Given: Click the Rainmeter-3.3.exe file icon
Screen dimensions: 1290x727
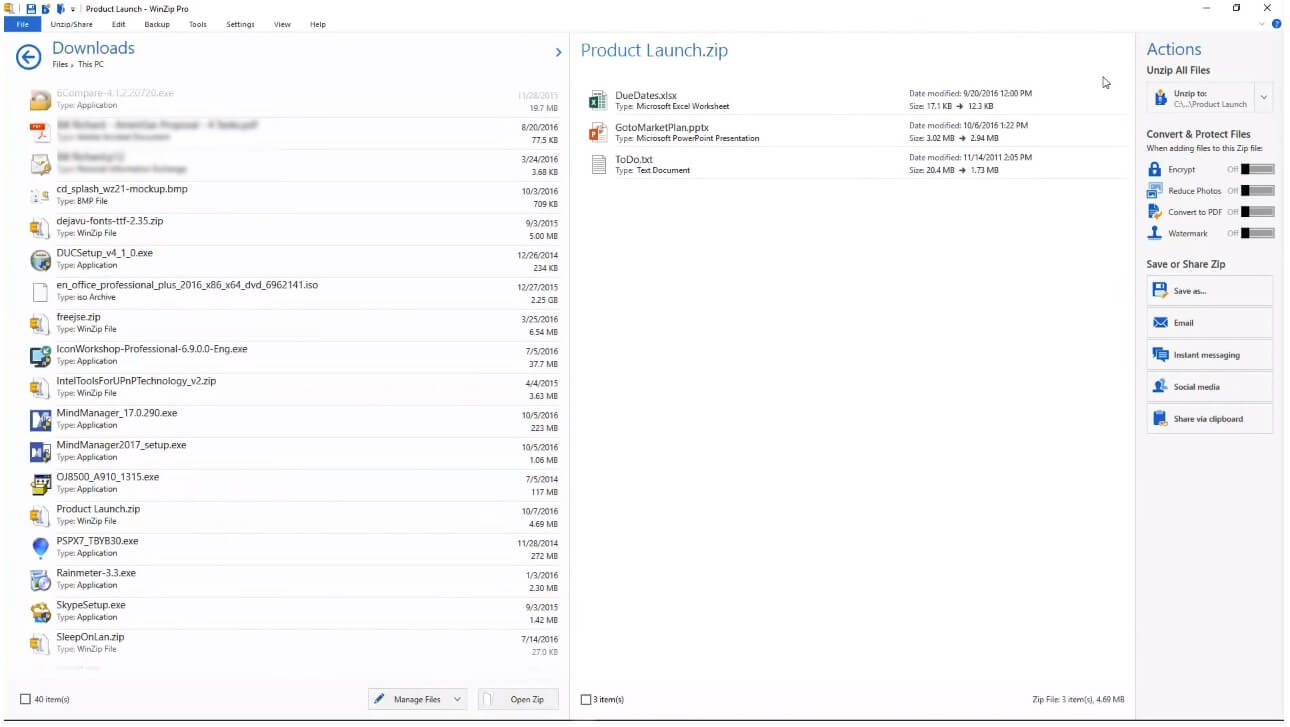Looking at the screenshot, I should coord(40,580).
